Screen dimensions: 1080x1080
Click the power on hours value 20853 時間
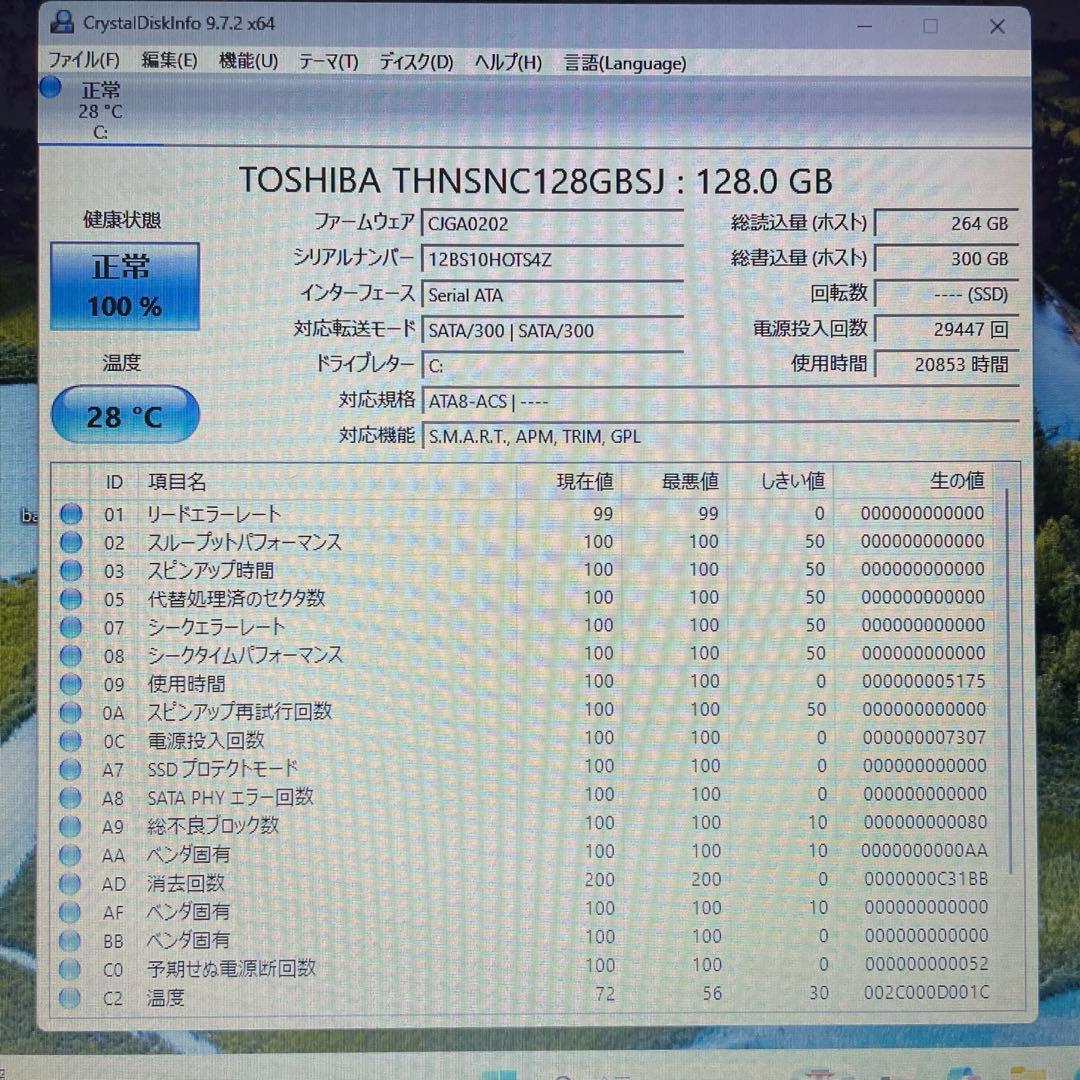946,364
